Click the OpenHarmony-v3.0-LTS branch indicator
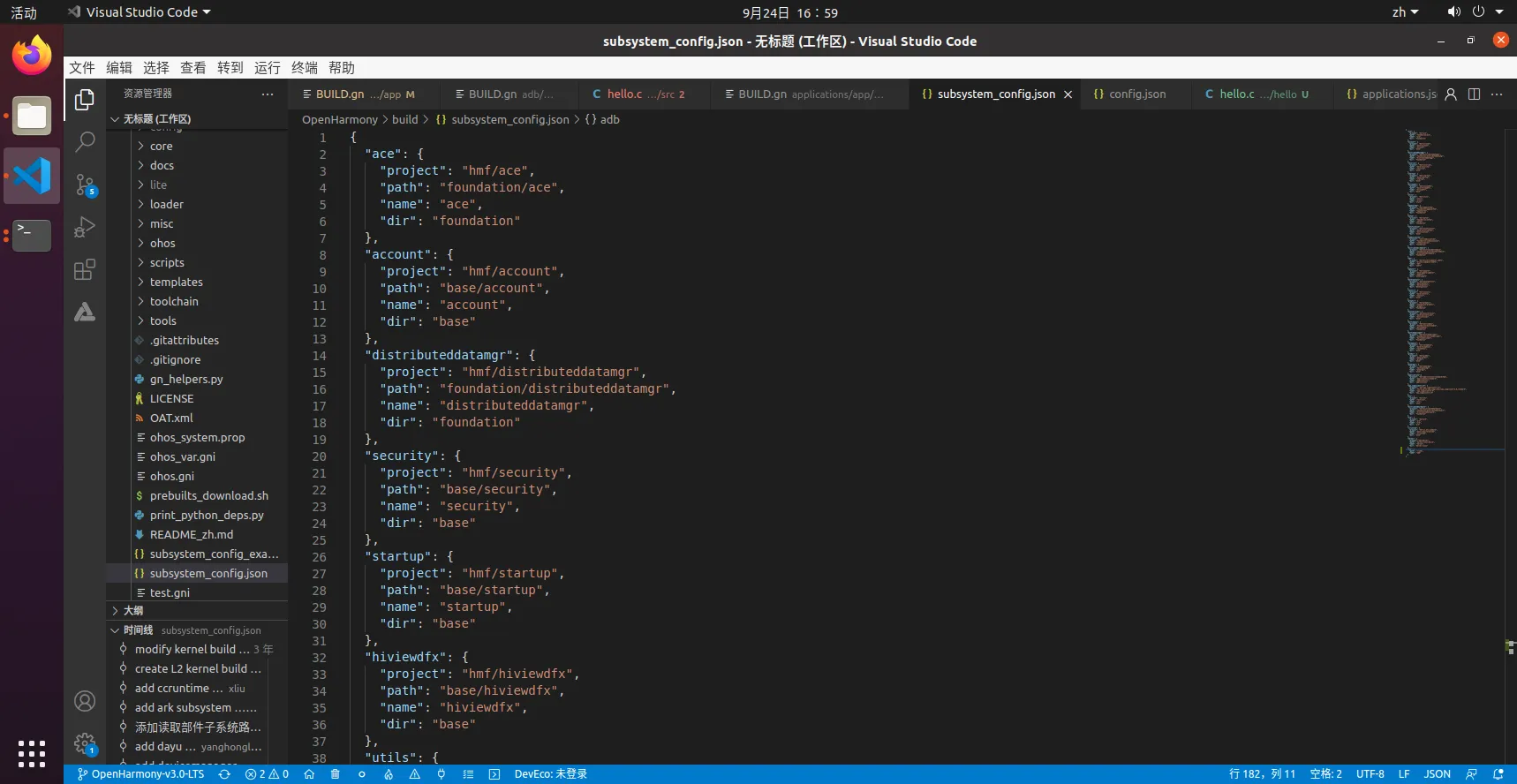The image size is (1517, 784). click(141, 774)
